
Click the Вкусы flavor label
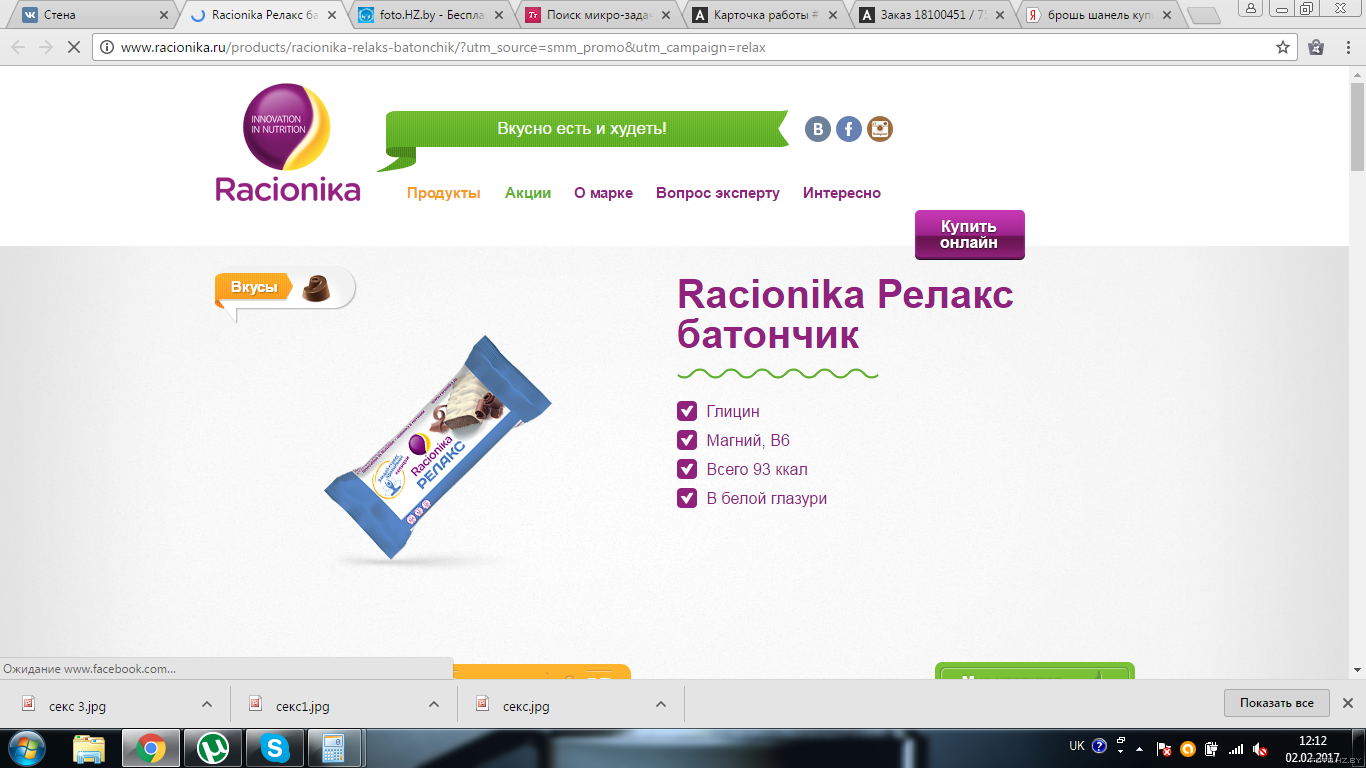tap(254, 287)
